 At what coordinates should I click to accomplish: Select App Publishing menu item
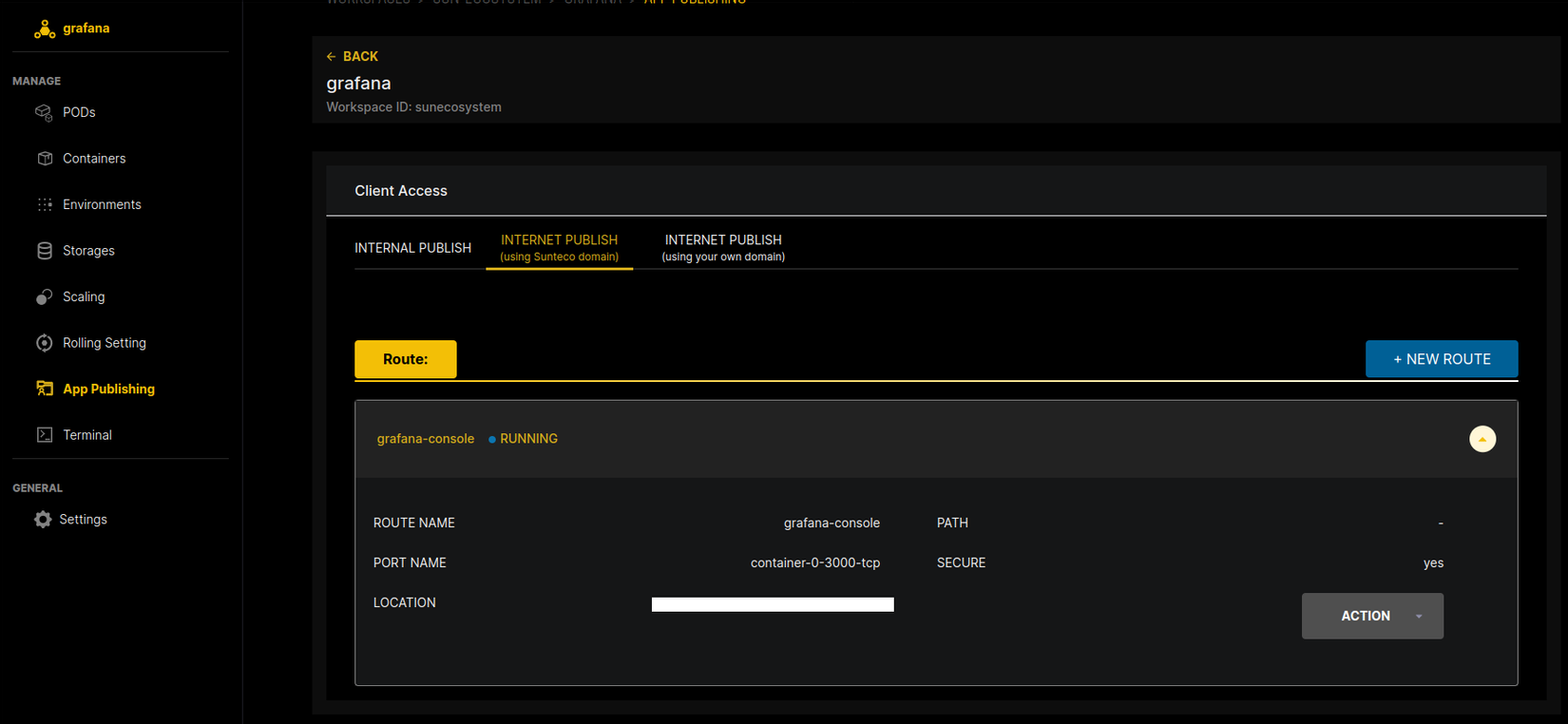coord(108,389)
